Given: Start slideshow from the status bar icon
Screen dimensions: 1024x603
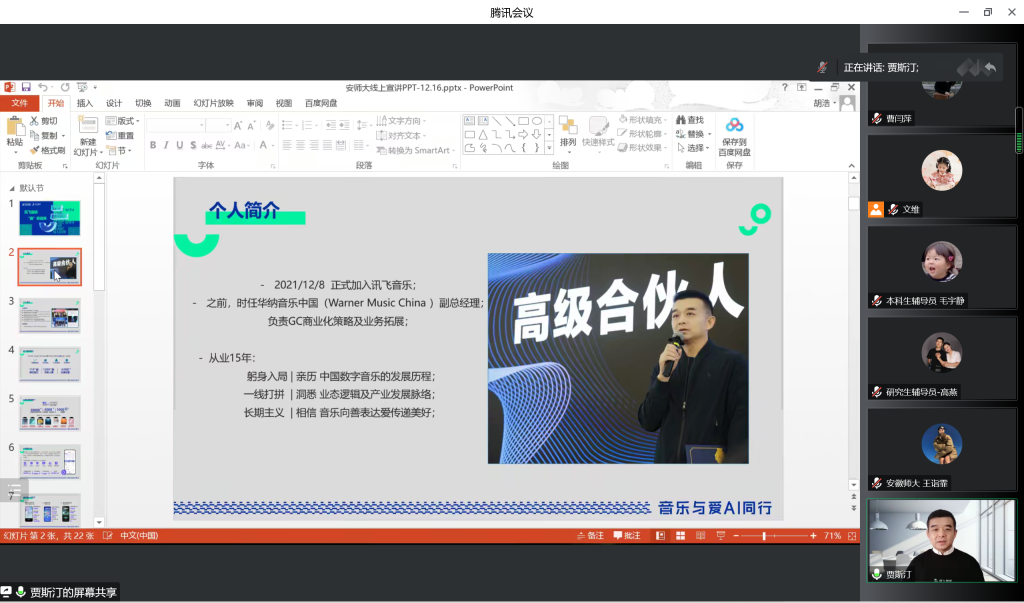Looking at the screenshot, I should [x=721, y=536].
